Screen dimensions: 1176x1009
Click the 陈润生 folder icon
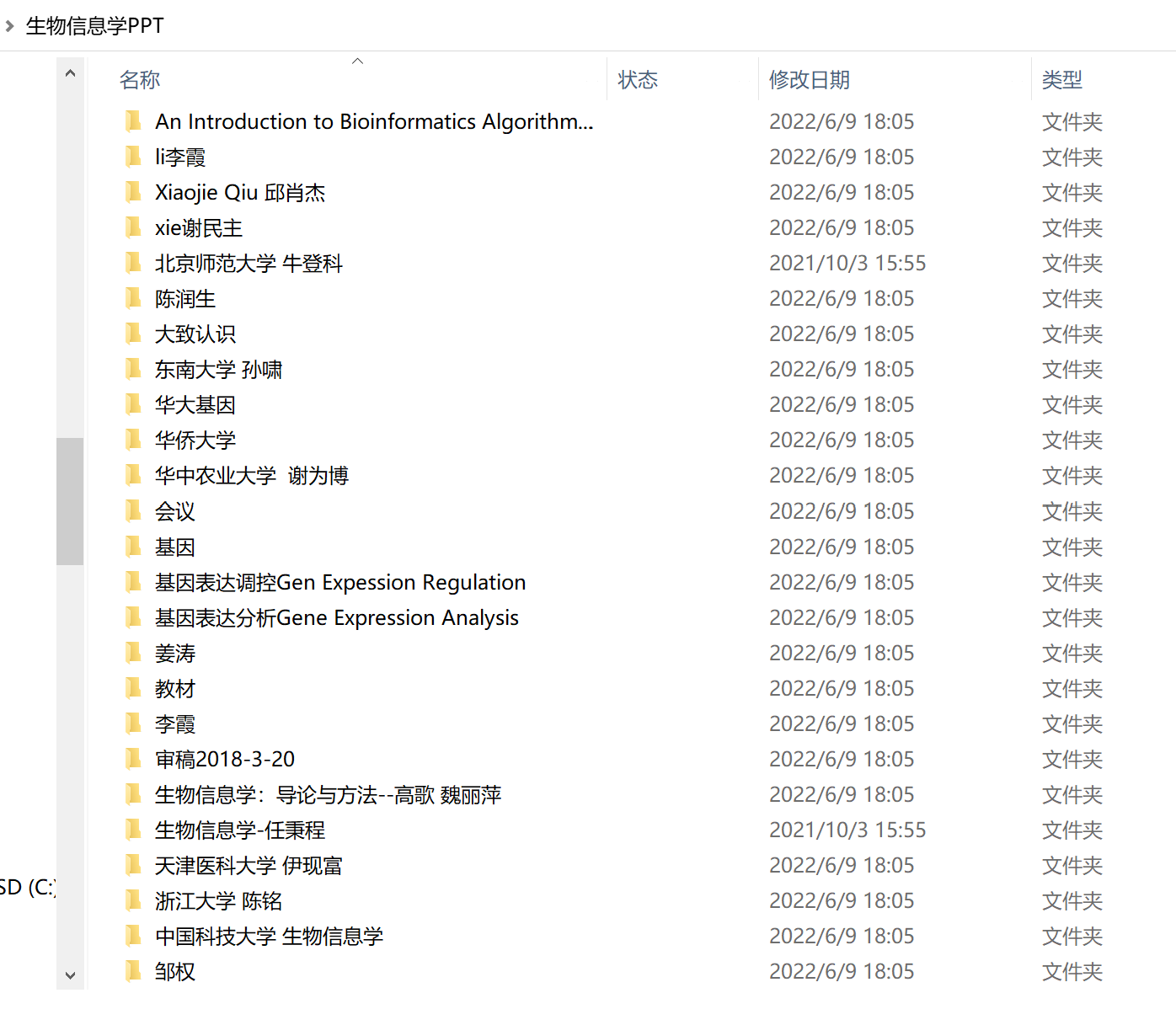133,298
